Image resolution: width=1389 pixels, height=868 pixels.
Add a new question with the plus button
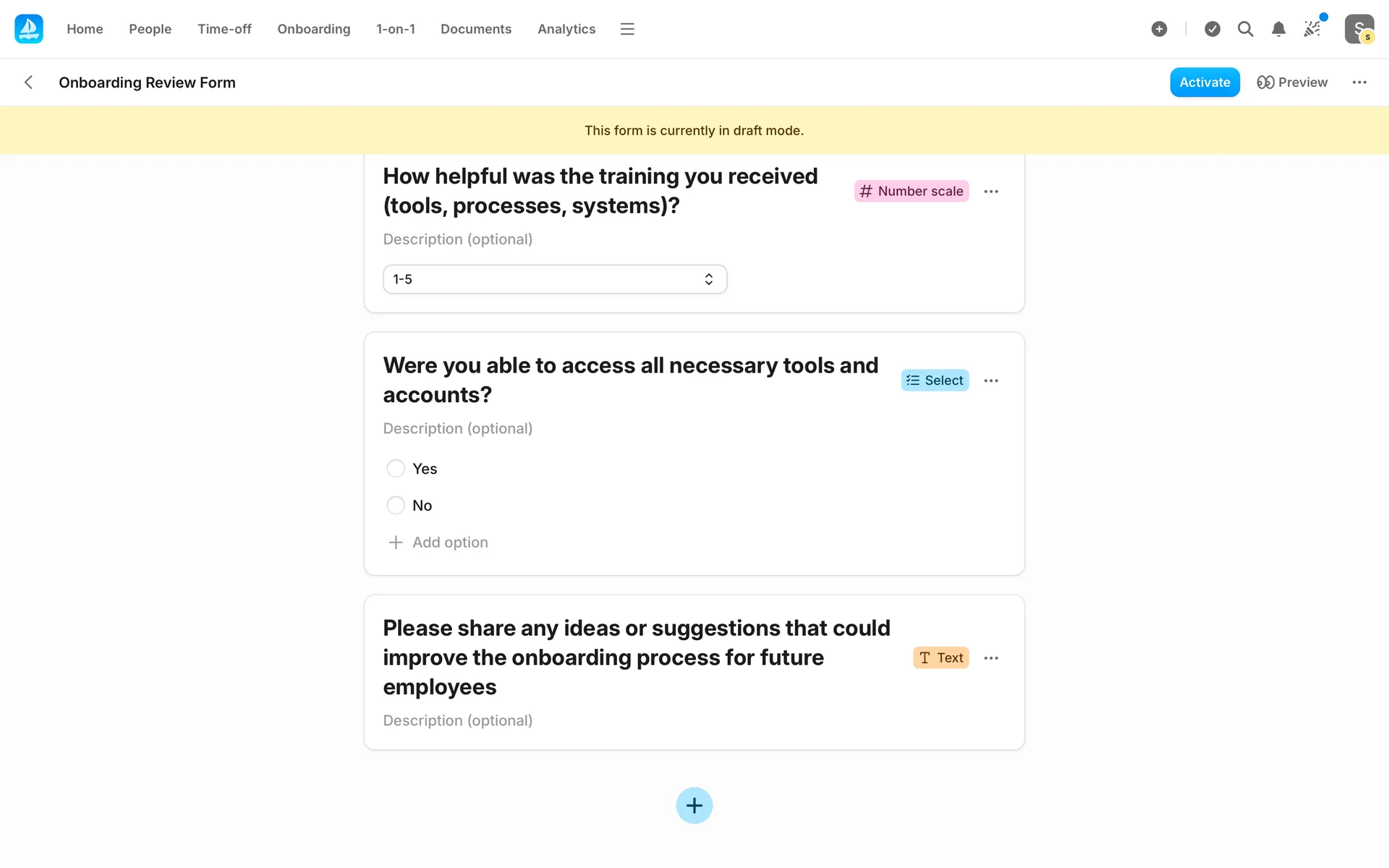[694, 806]
